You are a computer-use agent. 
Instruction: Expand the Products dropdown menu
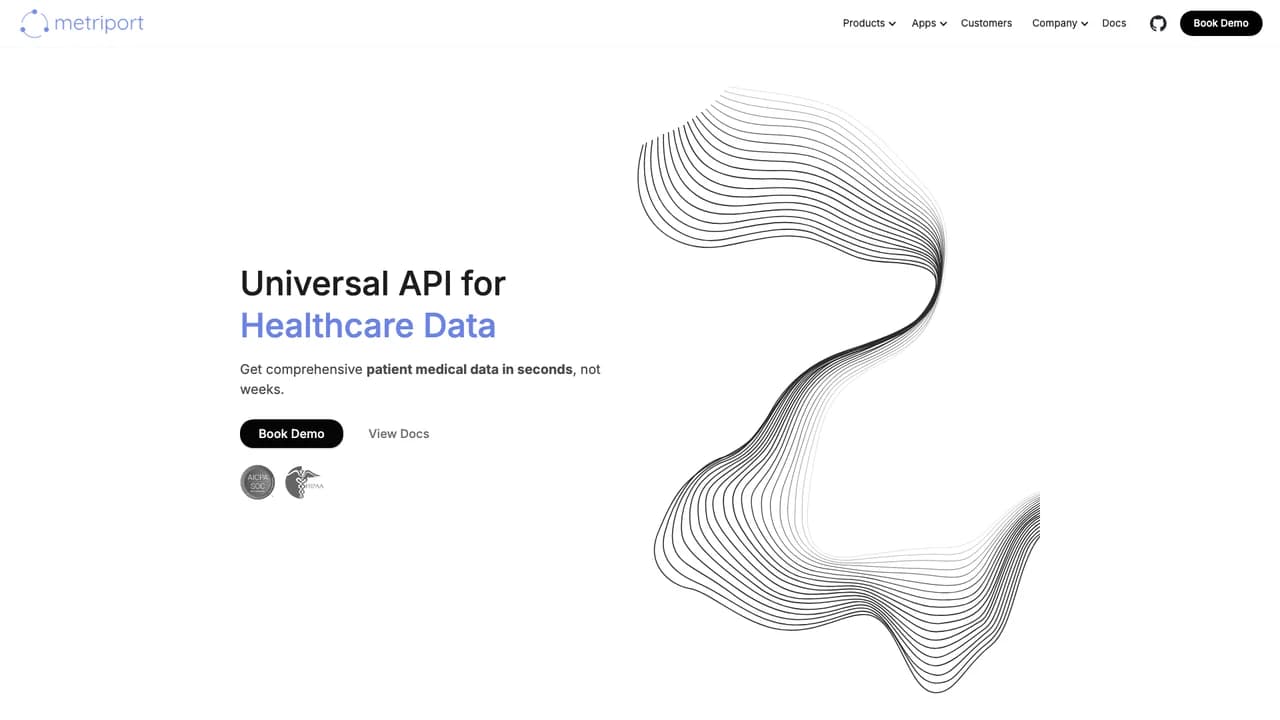(869, 23)
